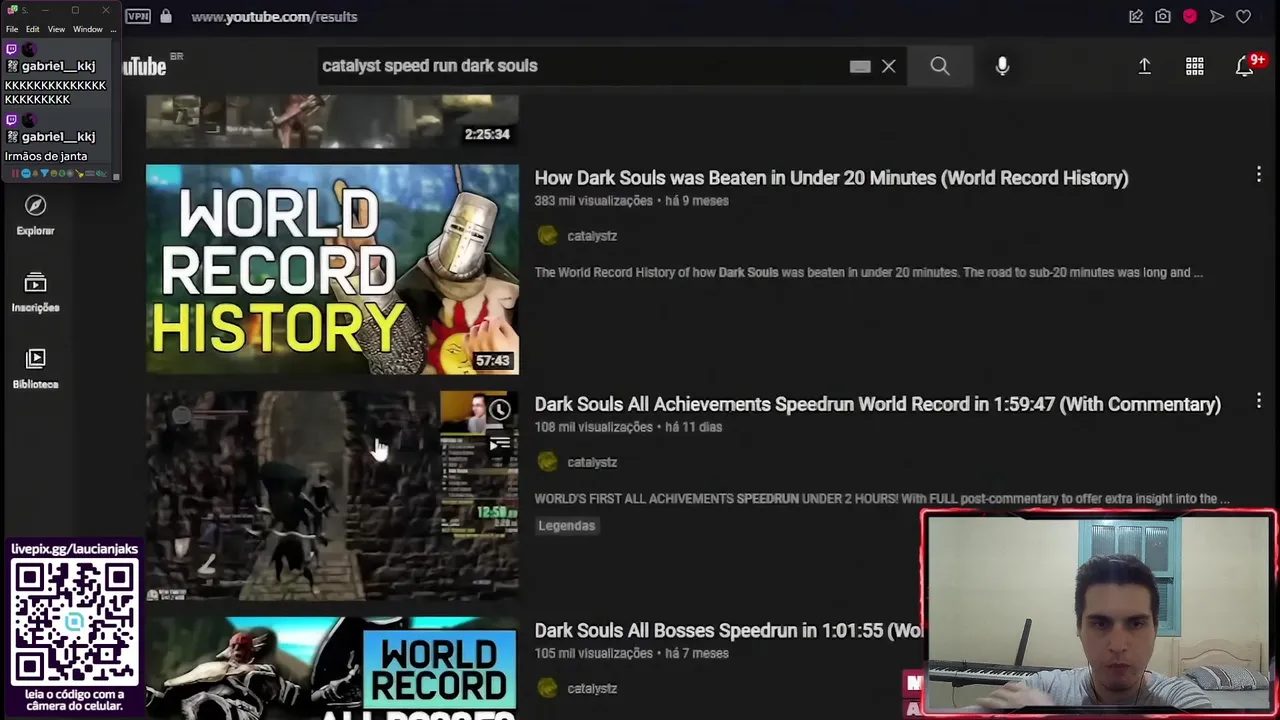The height and width of the screenshot is (720, 1280).
Task: Start voice search with microphone icon
Action: pyautogui.click(x=1002, y=66)
